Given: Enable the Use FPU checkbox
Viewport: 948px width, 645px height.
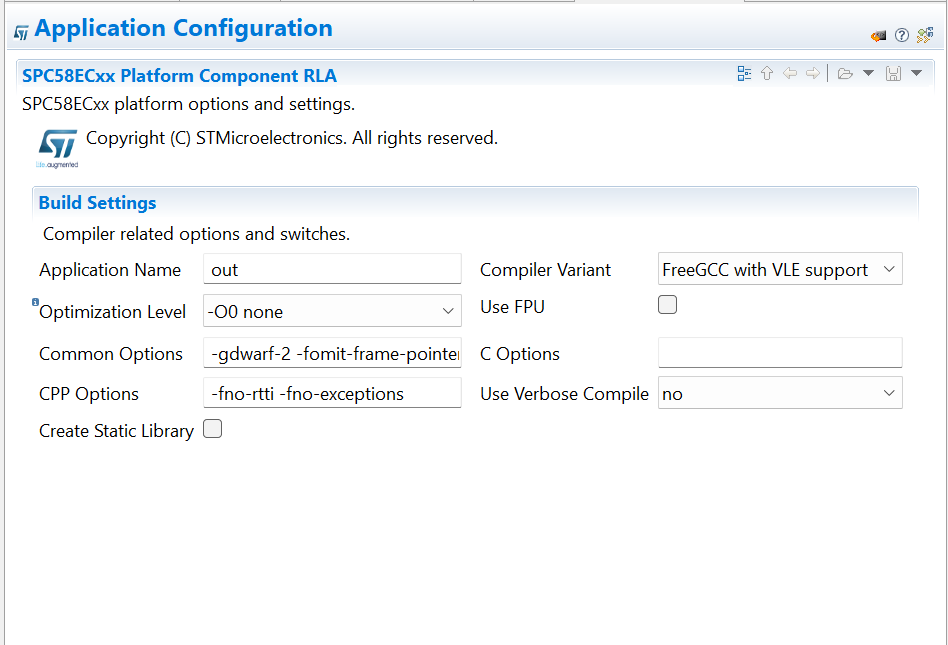Looking at the screenshot, I should [x=667, y=305].
